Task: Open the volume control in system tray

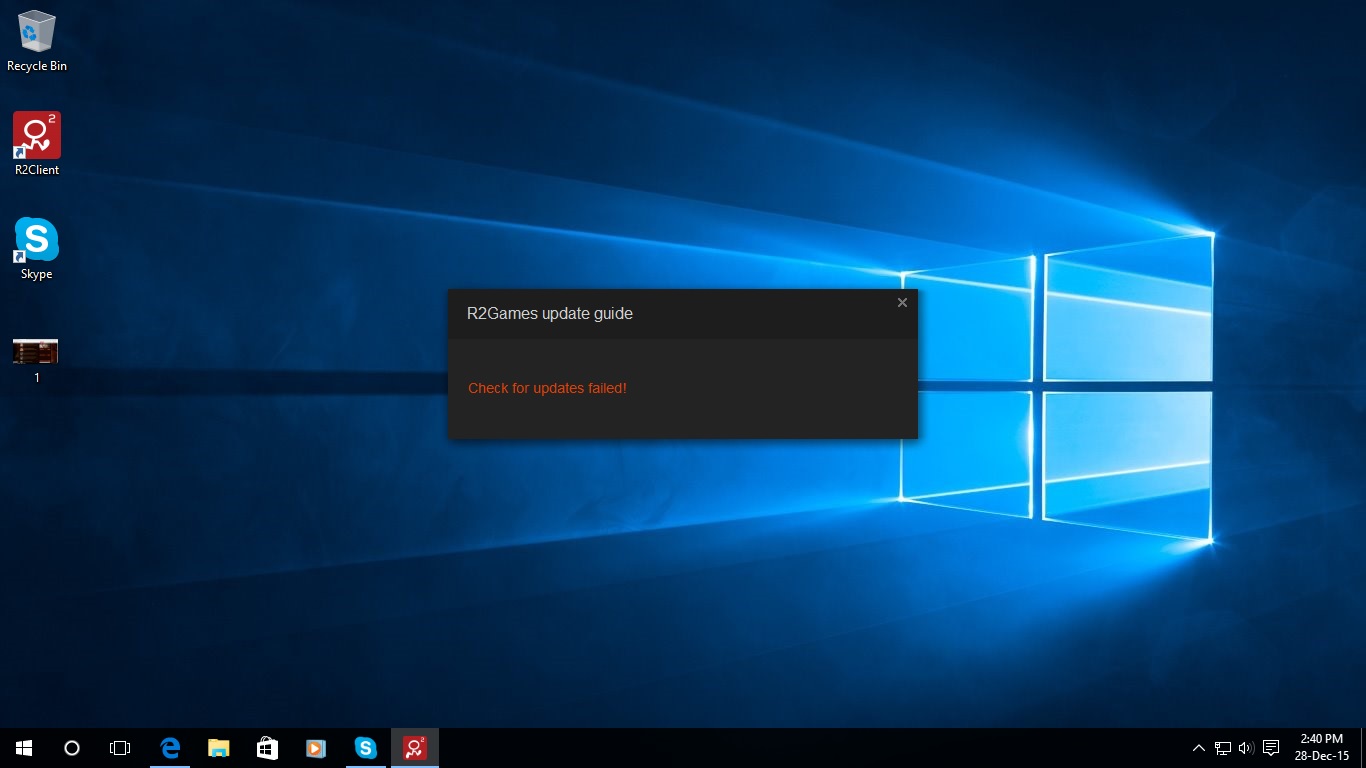Action: point(1245,748)
